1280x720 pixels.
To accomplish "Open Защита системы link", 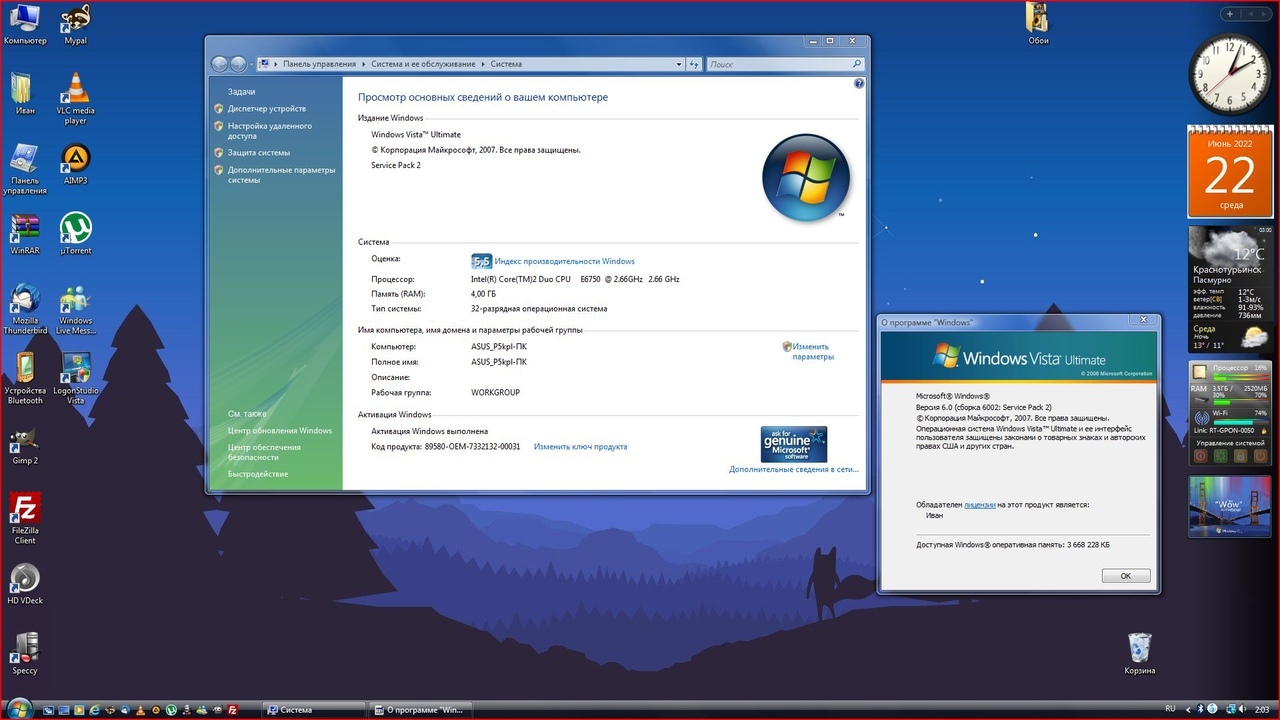I will 259,153.
